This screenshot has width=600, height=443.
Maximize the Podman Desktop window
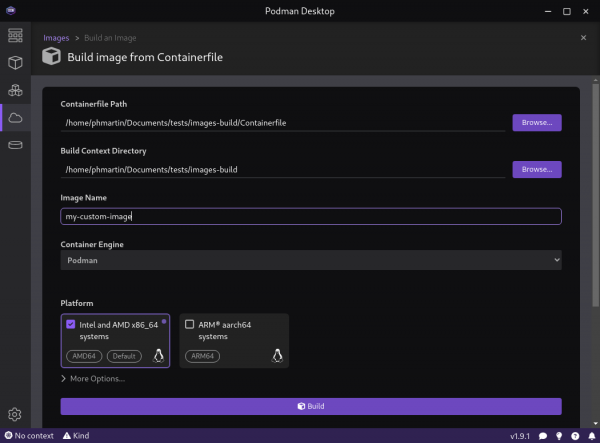(567, 11)
